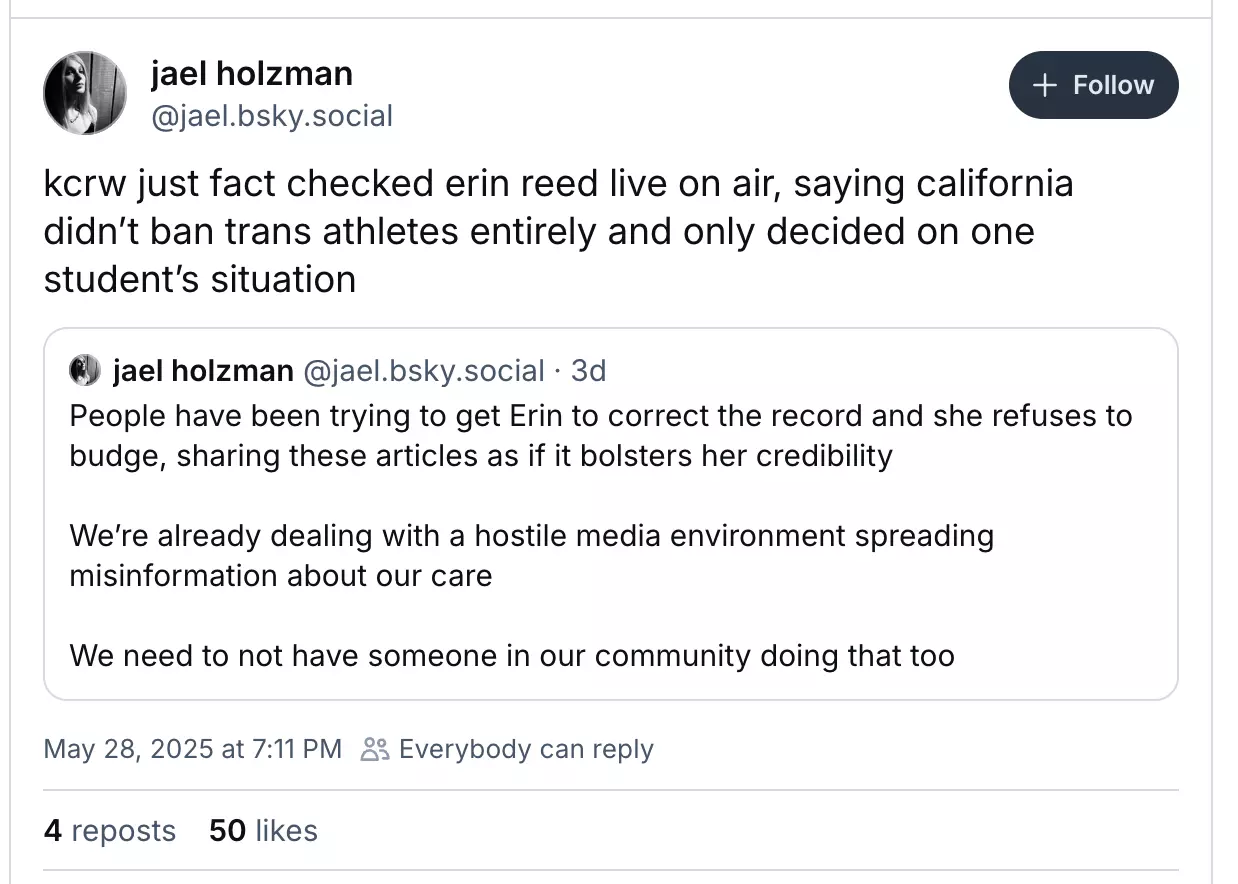Click the plus icon on the Follow button
Screen dimensions: 1238x884
point(1044,86)
